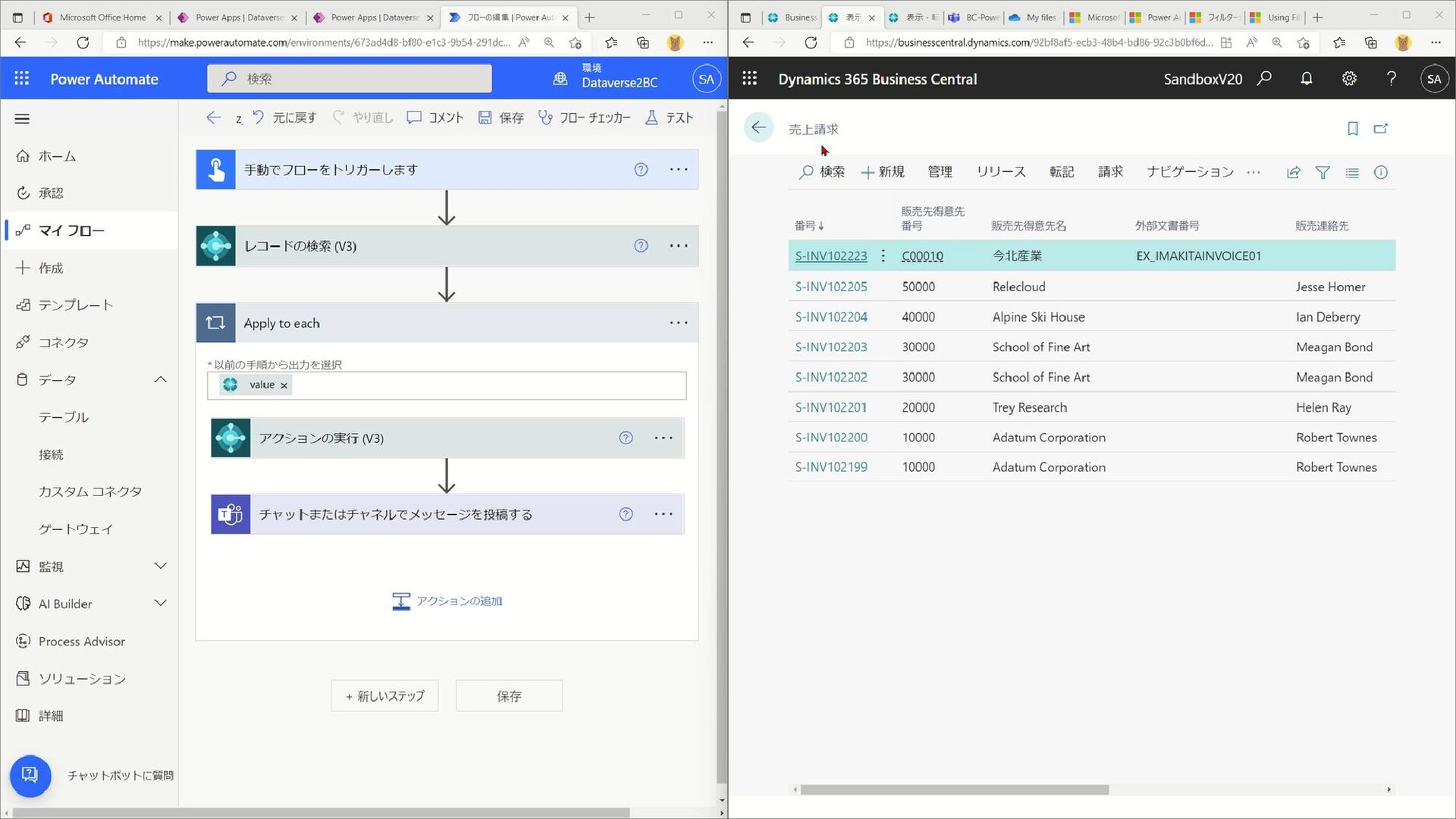This screenshot has width=1456, height=819.
Task: Open 売上請求 page in new window
Action: [1381, 128]
